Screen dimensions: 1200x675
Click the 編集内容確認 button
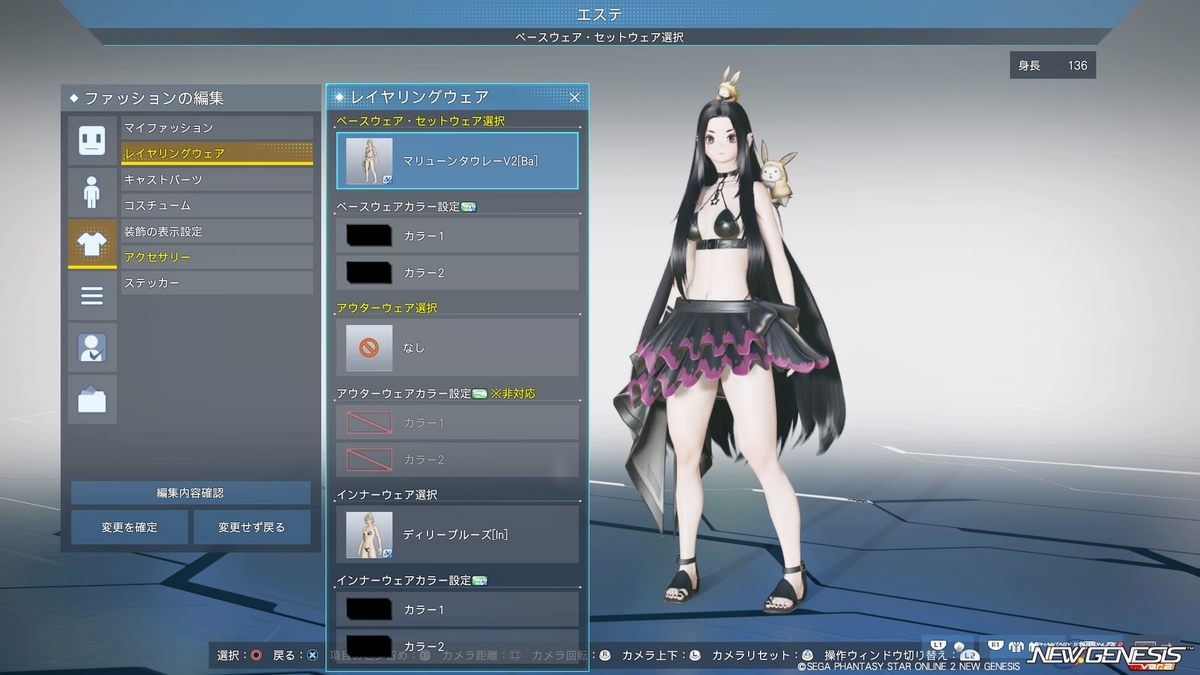pyautogui.click(x=190, y=493)
